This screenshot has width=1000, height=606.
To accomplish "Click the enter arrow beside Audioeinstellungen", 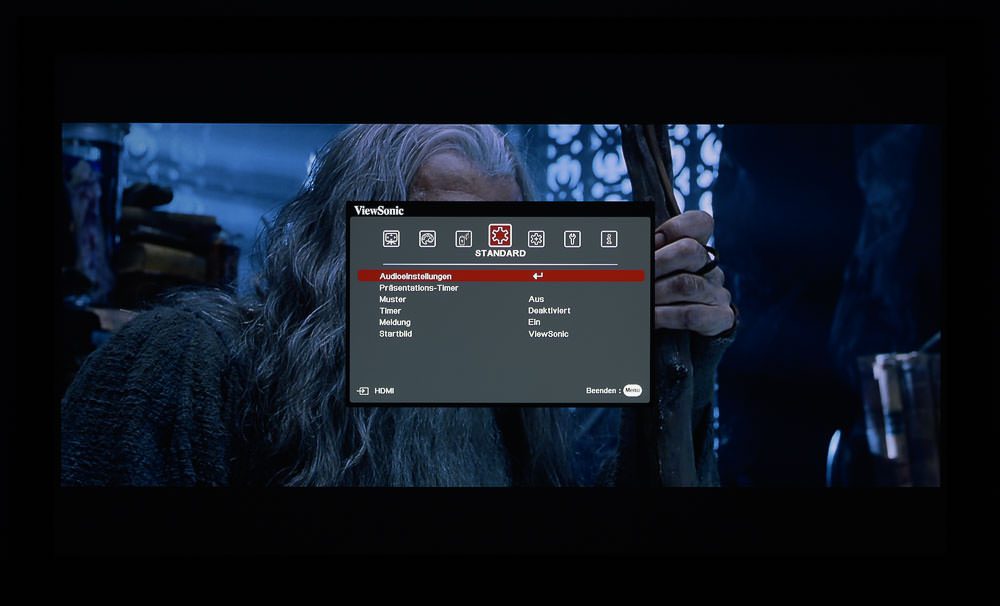I will (538, 276).
